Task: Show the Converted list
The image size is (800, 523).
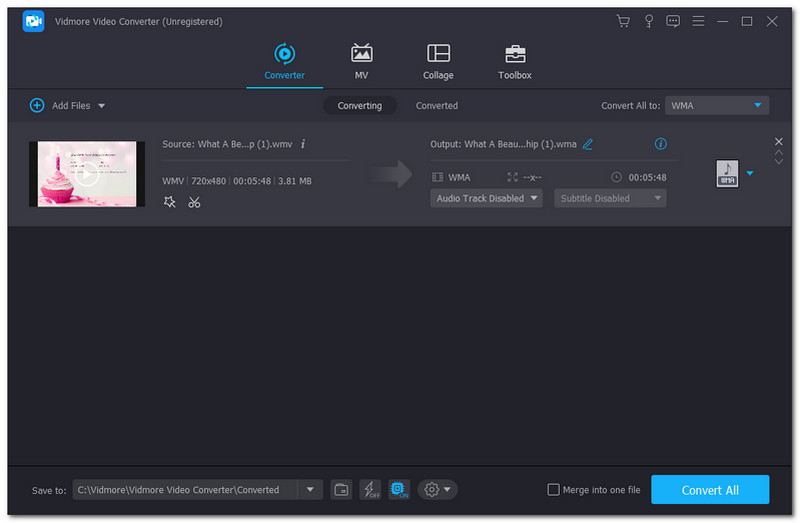Action: click(x=437, y=105)
